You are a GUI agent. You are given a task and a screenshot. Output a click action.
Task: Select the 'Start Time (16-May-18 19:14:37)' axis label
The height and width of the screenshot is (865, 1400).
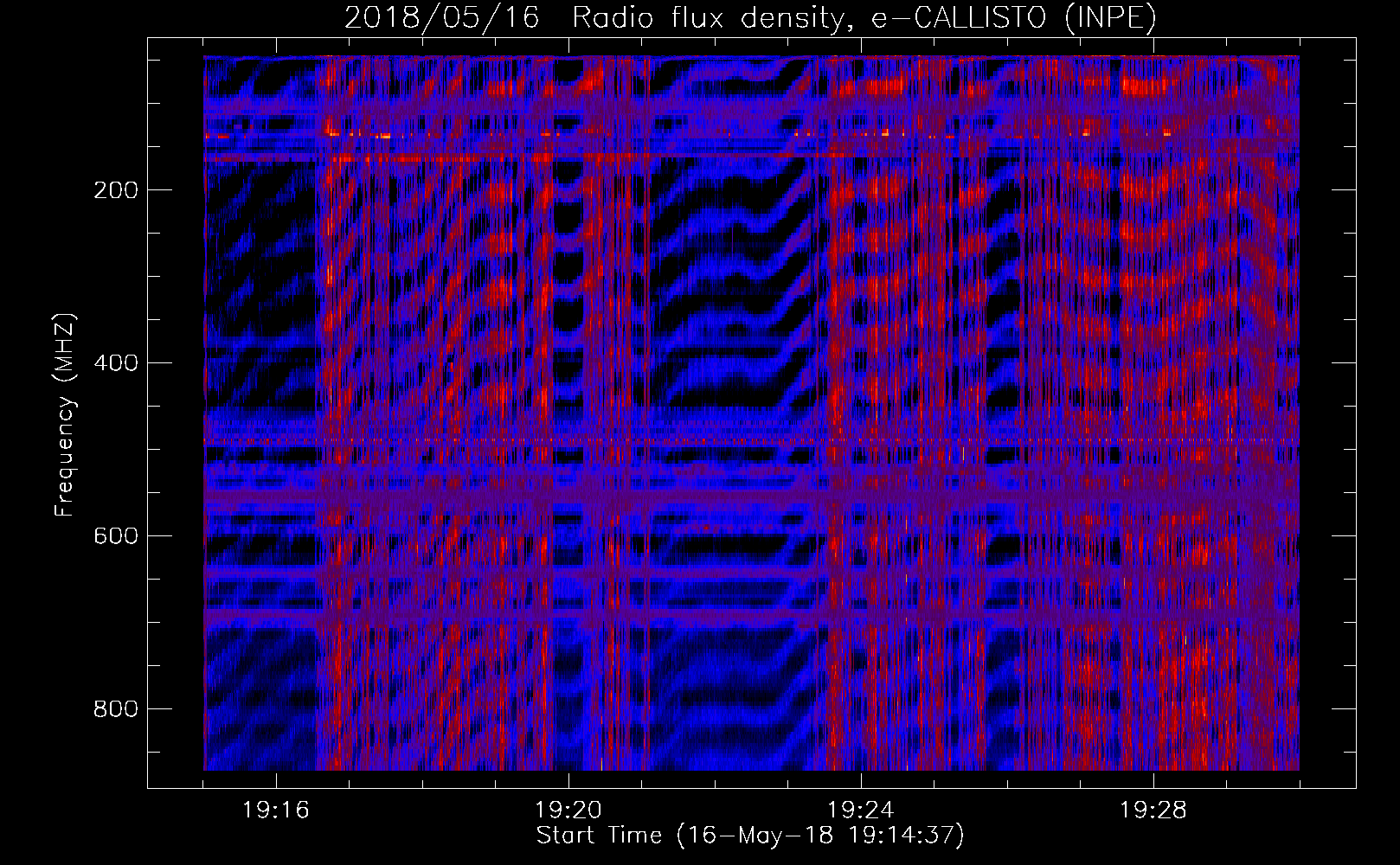(750, 836)
